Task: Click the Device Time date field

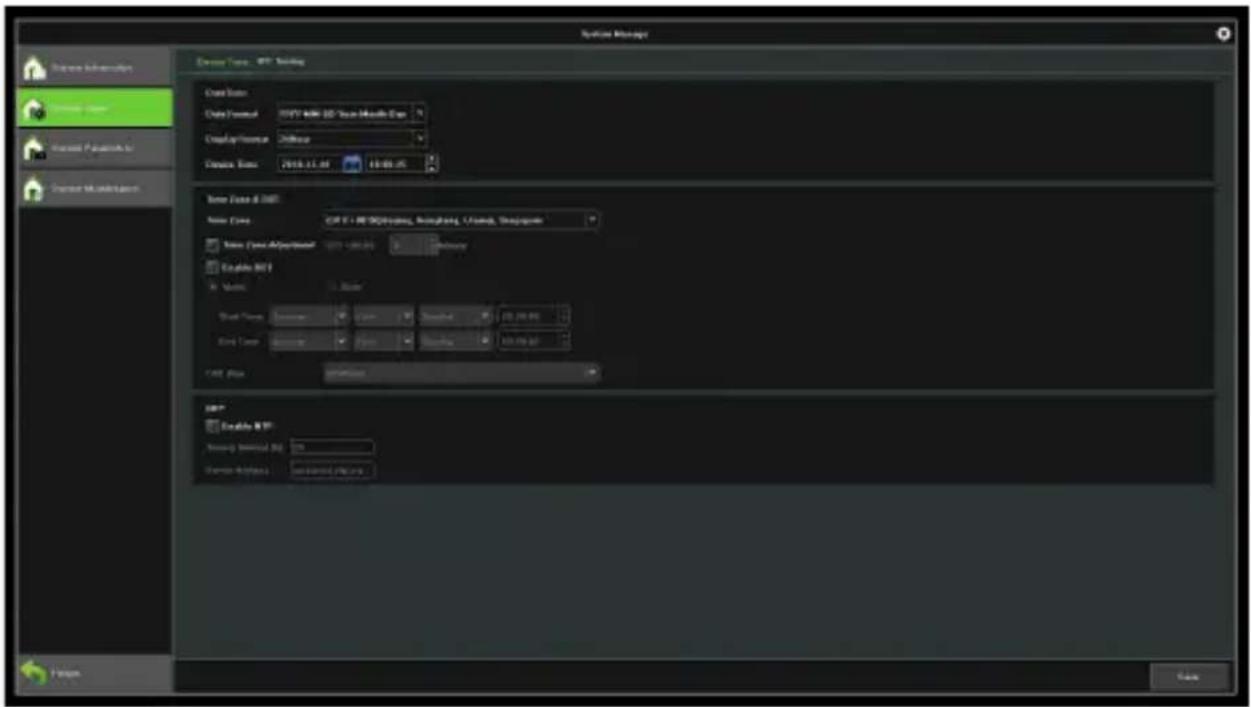Action: tap(308, 164)
